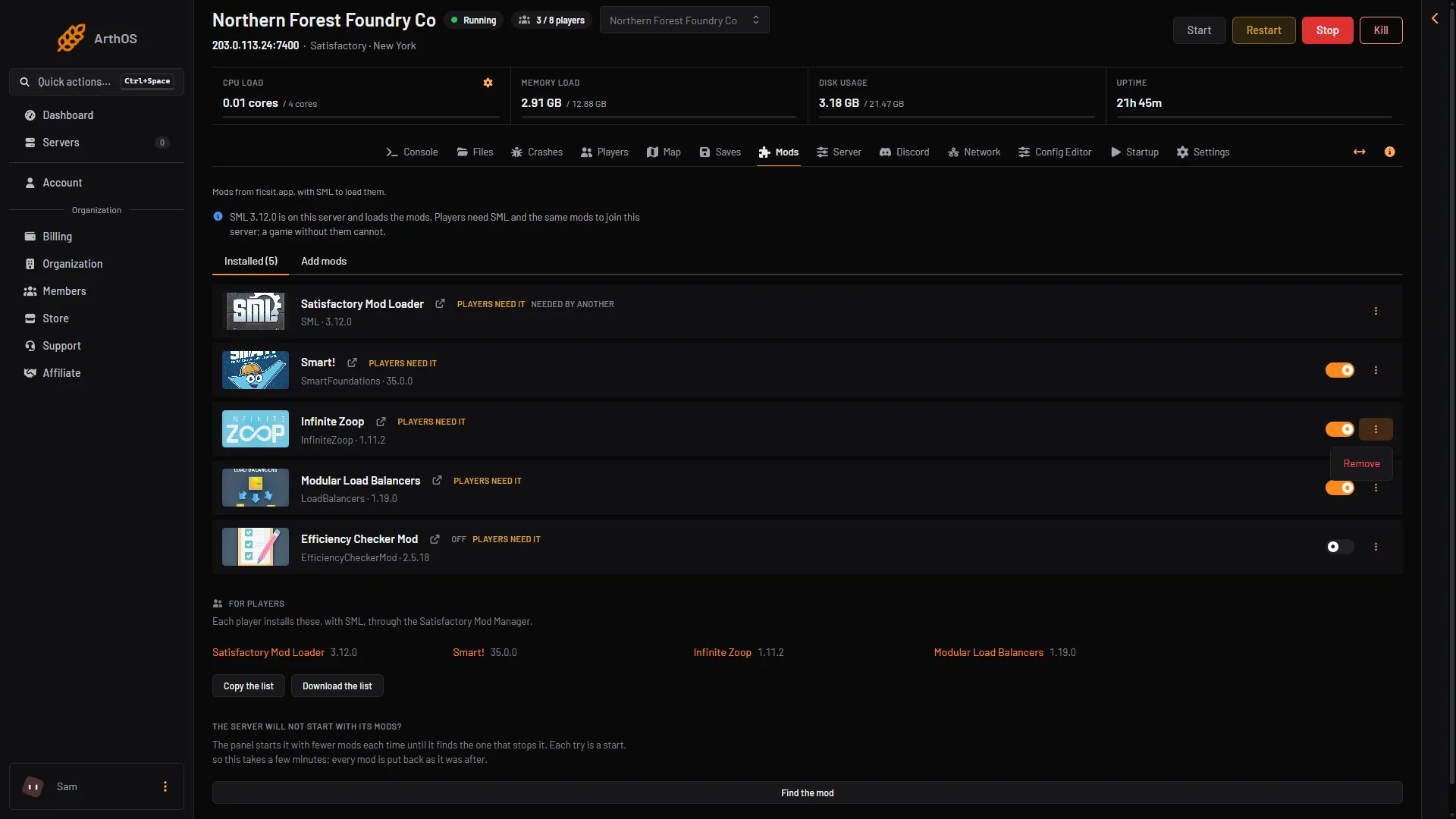The width and height of the screenshot is (1456, 819).
Task: Enable the Efficiency Checker Mod toggle
Action: 1339,547
